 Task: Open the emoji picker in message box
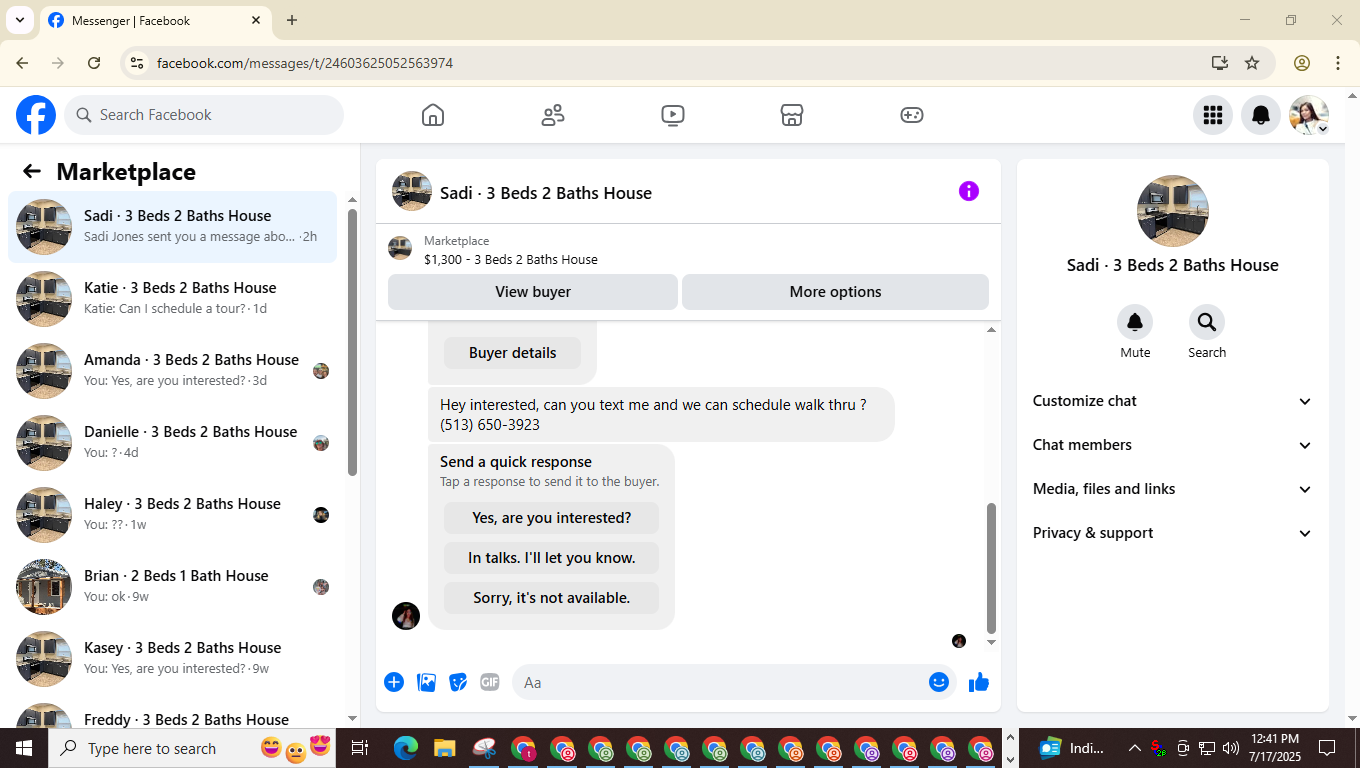click(939, 682)
